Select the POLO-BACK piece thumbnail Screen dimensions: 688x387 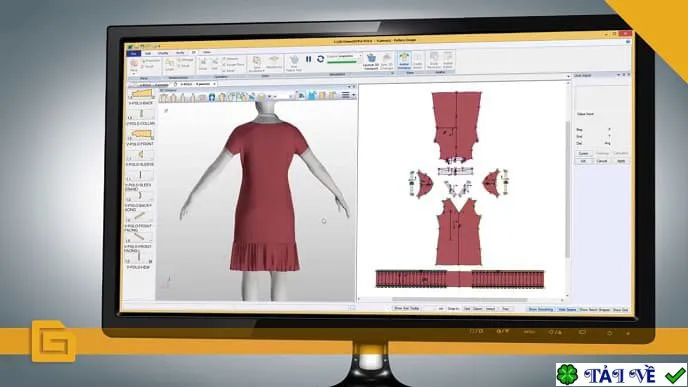click(141, 94)
